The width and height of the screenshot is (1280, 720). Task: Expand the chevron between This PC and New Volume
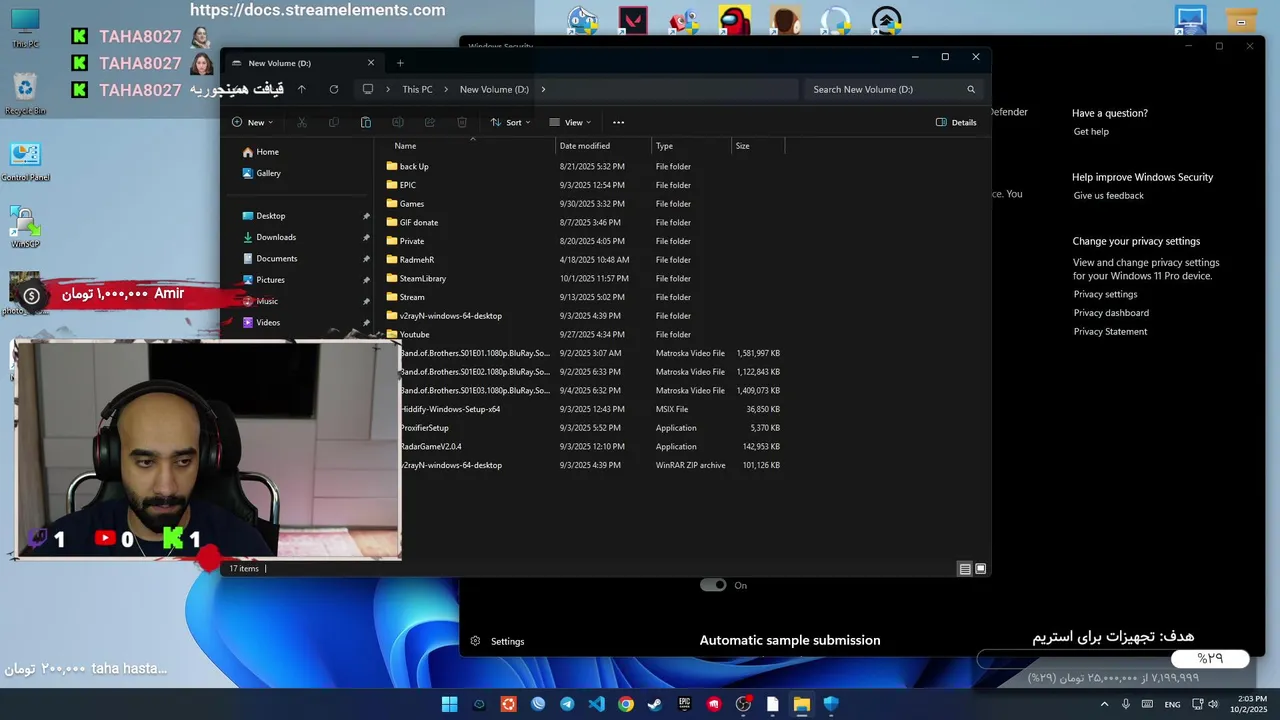point(445,89)
